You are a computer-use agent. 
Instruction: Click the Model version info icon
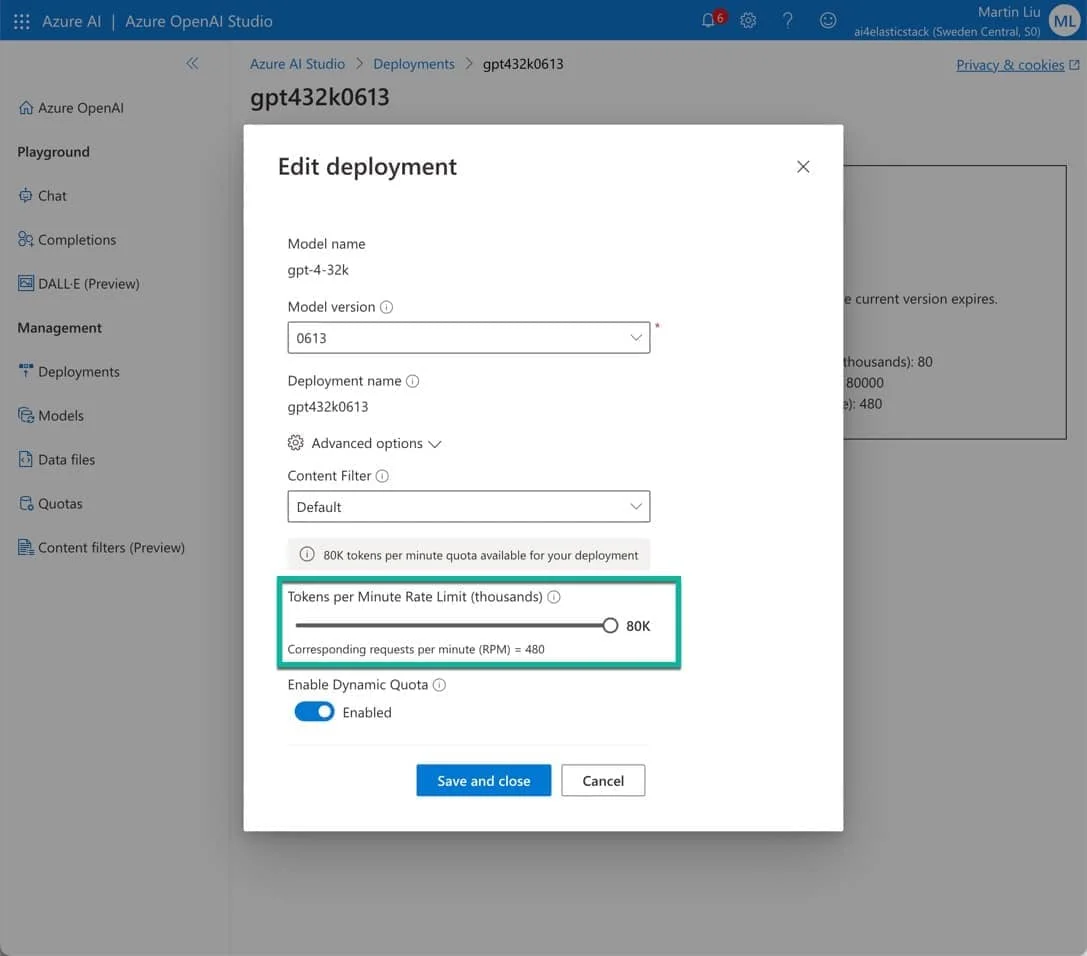tap(387, 307)
